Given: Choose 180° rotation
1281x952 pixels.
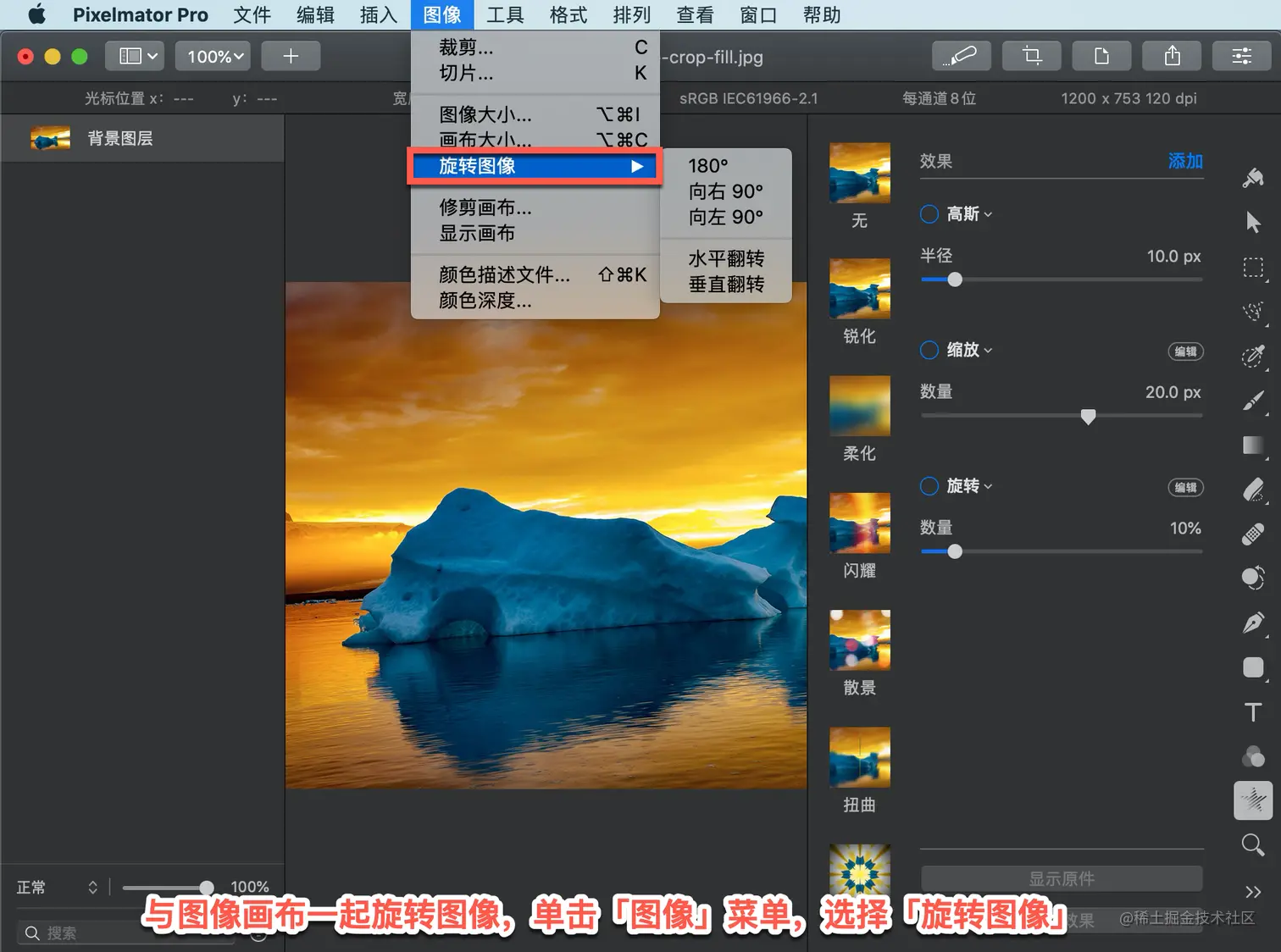Looking at the screenshot, I should click(727, 166).
